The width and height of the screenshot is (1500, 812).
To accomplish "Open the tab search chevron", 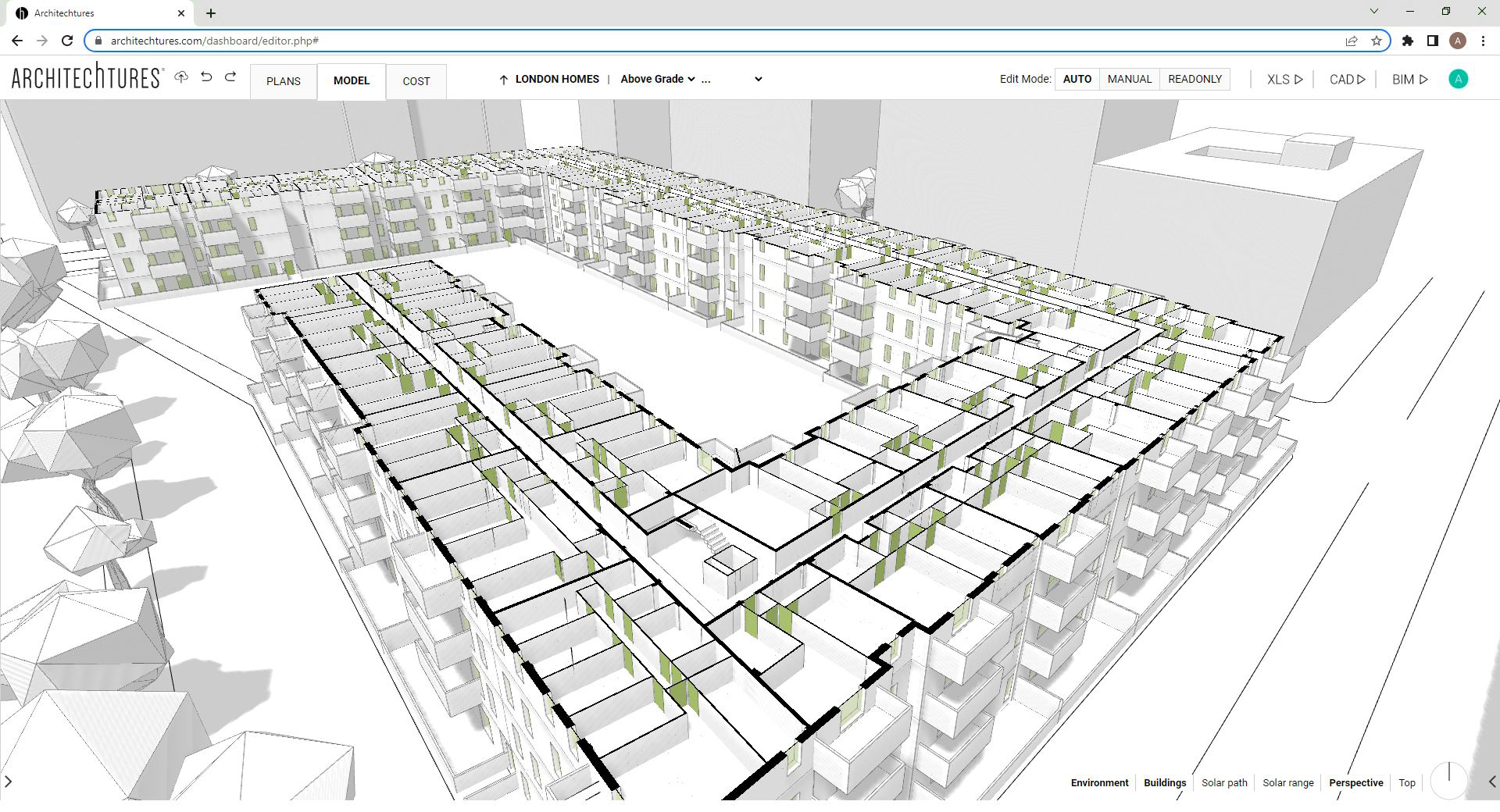I will click(x=1374, y=11).
